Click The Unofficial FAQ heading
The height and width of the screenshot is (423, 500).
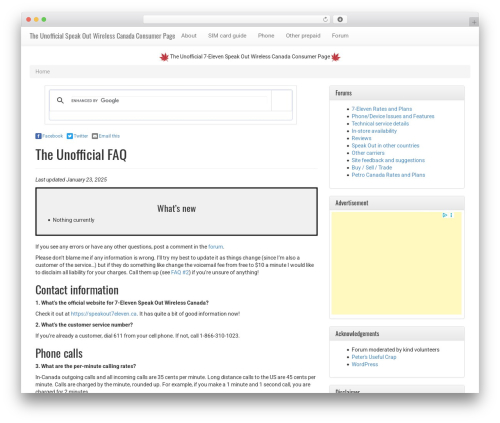(x=81, y=155)
